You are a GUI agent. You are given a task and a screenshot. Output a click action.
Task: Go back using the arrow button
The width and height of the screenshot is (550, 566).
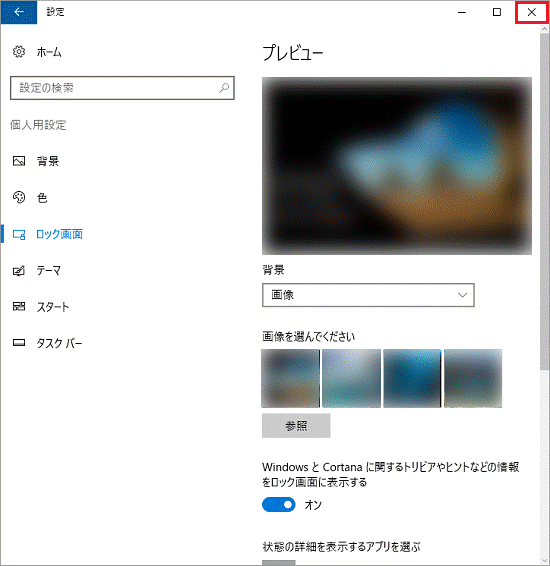[x=19, y=12]
